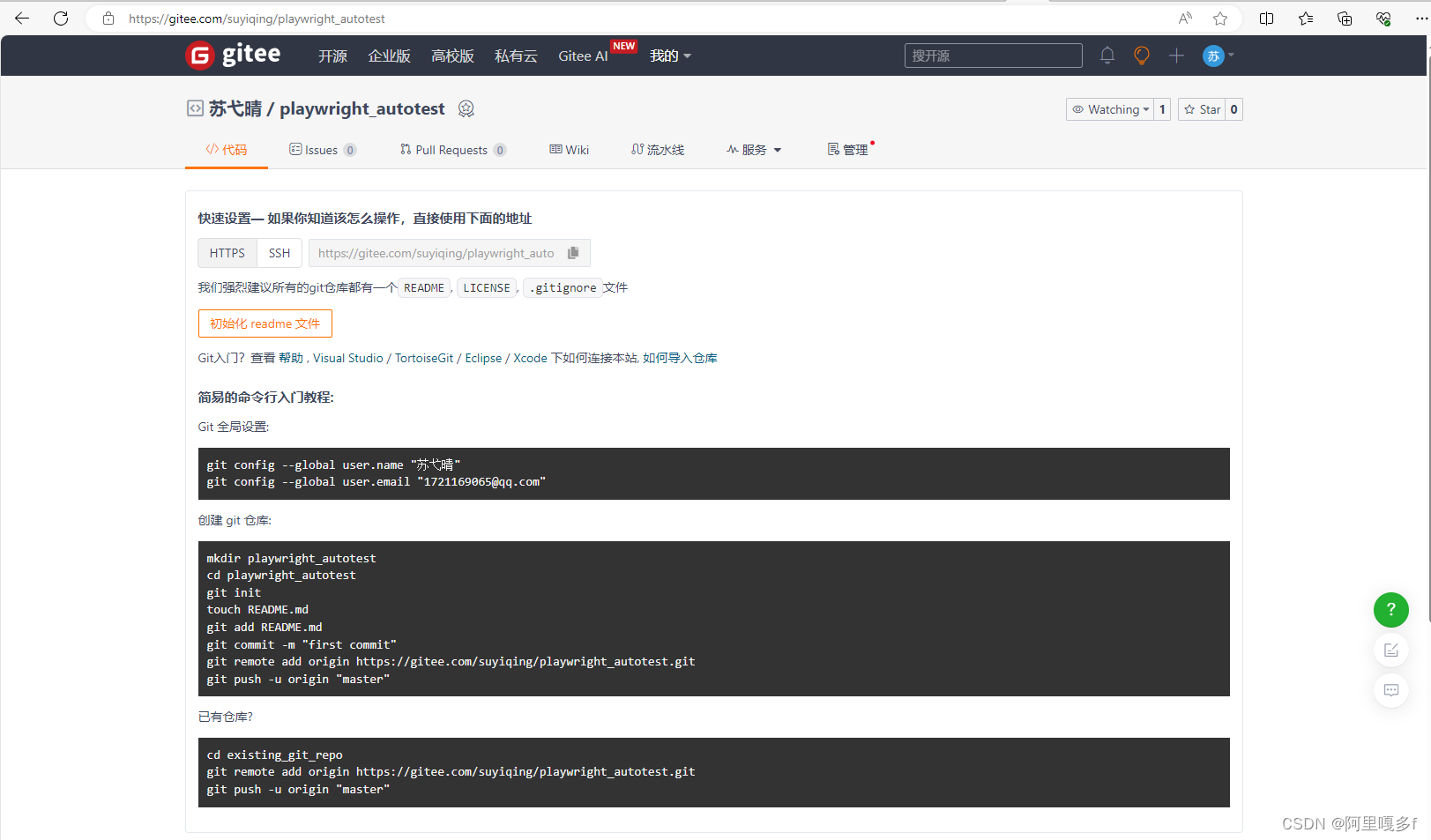Click the LICENSE link
Image resolution: width=1431 pixels, height=840 pixels.
487,287
